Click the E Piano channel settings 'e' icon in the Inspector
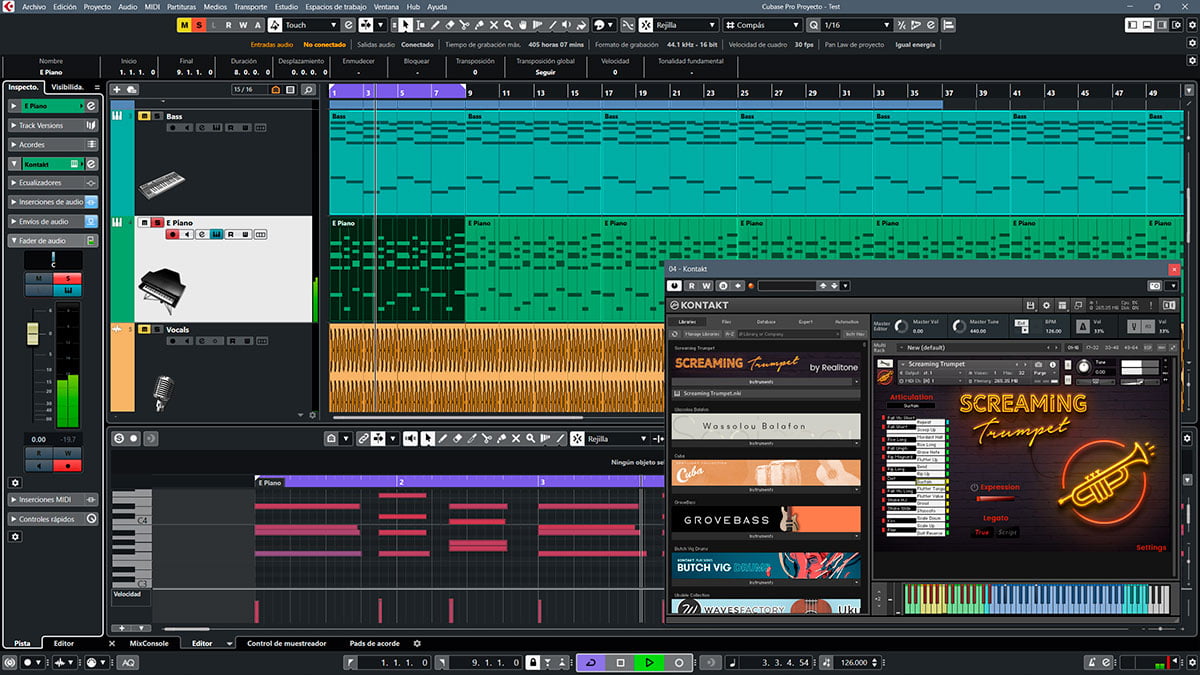This screenshot has width=1200, height=675. point(91,106)
